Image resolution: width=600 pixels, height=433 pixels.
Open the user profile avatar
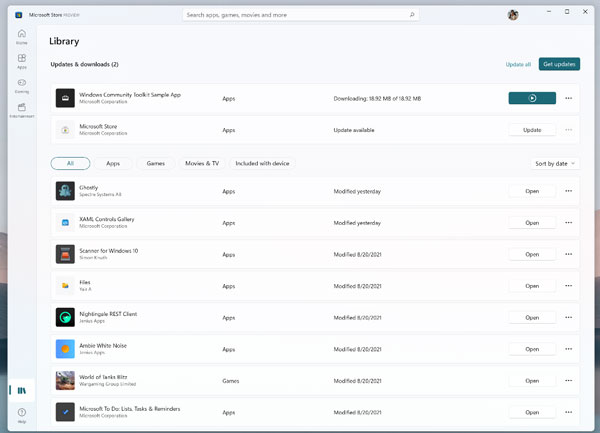(513, 15)
